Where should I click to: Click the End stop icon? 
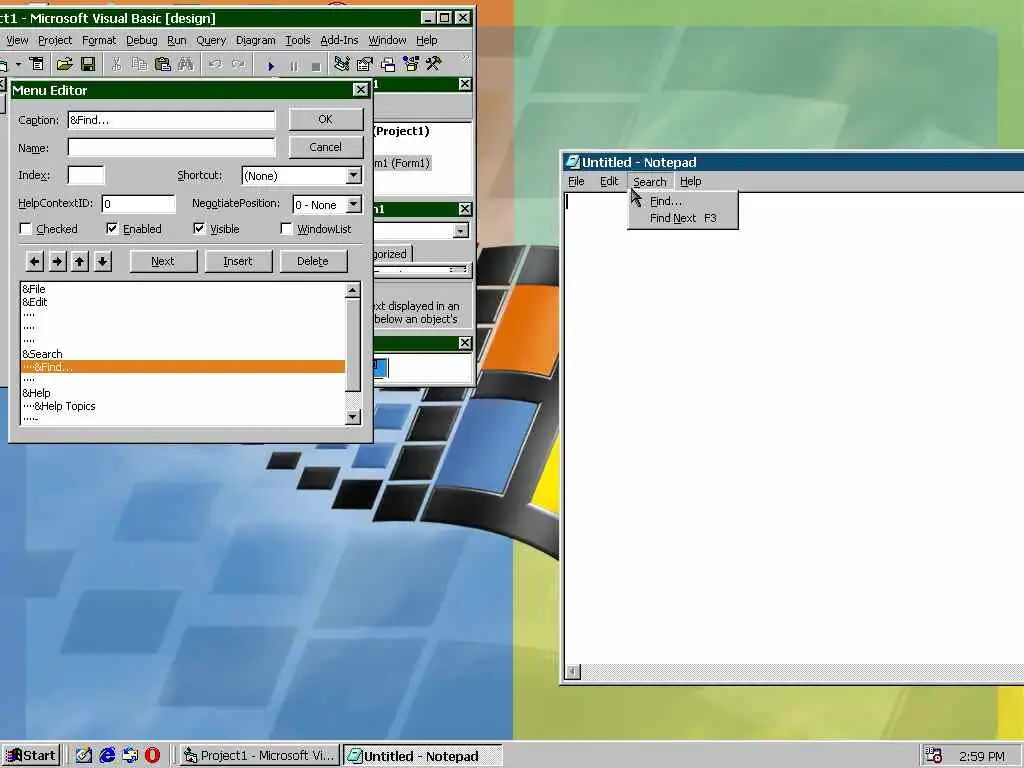315,66
